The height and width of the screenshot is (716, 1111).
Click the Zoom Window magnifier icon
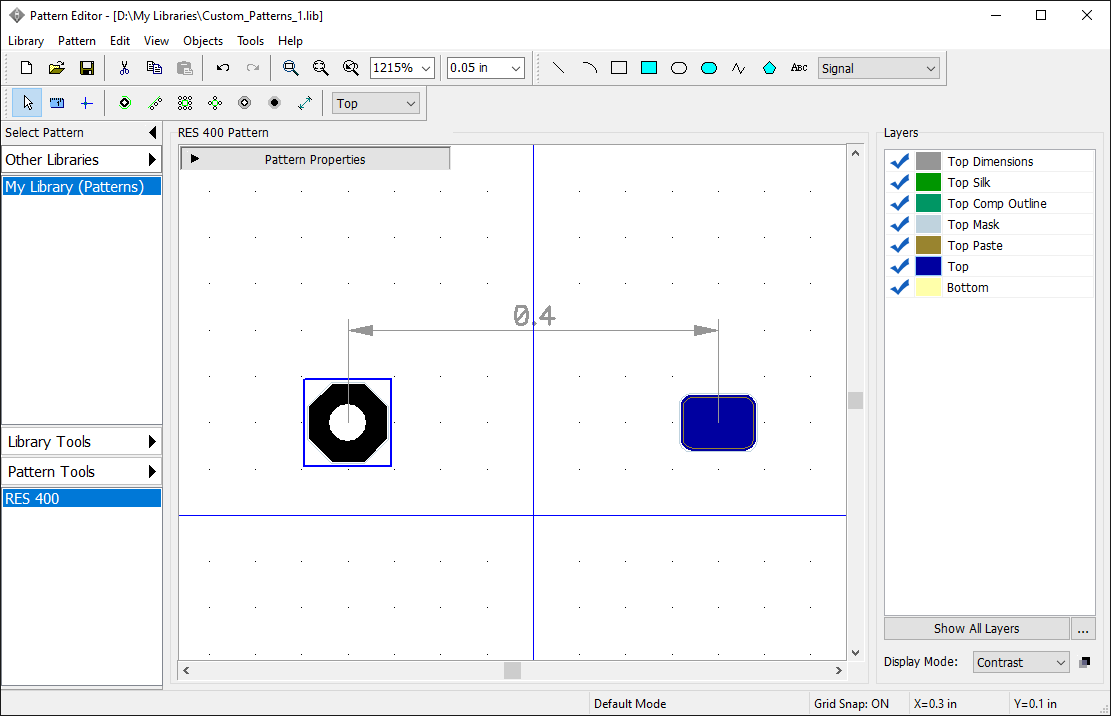[351, 68]
